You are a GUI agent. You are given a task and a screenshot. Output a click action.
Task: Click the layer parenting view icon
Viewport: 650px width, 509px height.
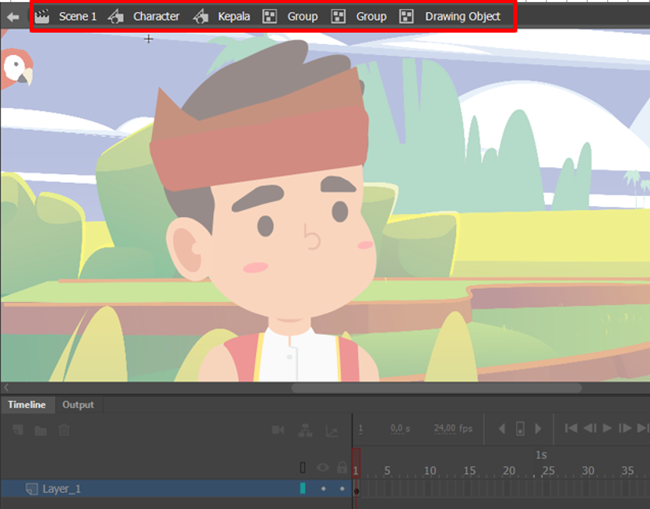(306, 430)
